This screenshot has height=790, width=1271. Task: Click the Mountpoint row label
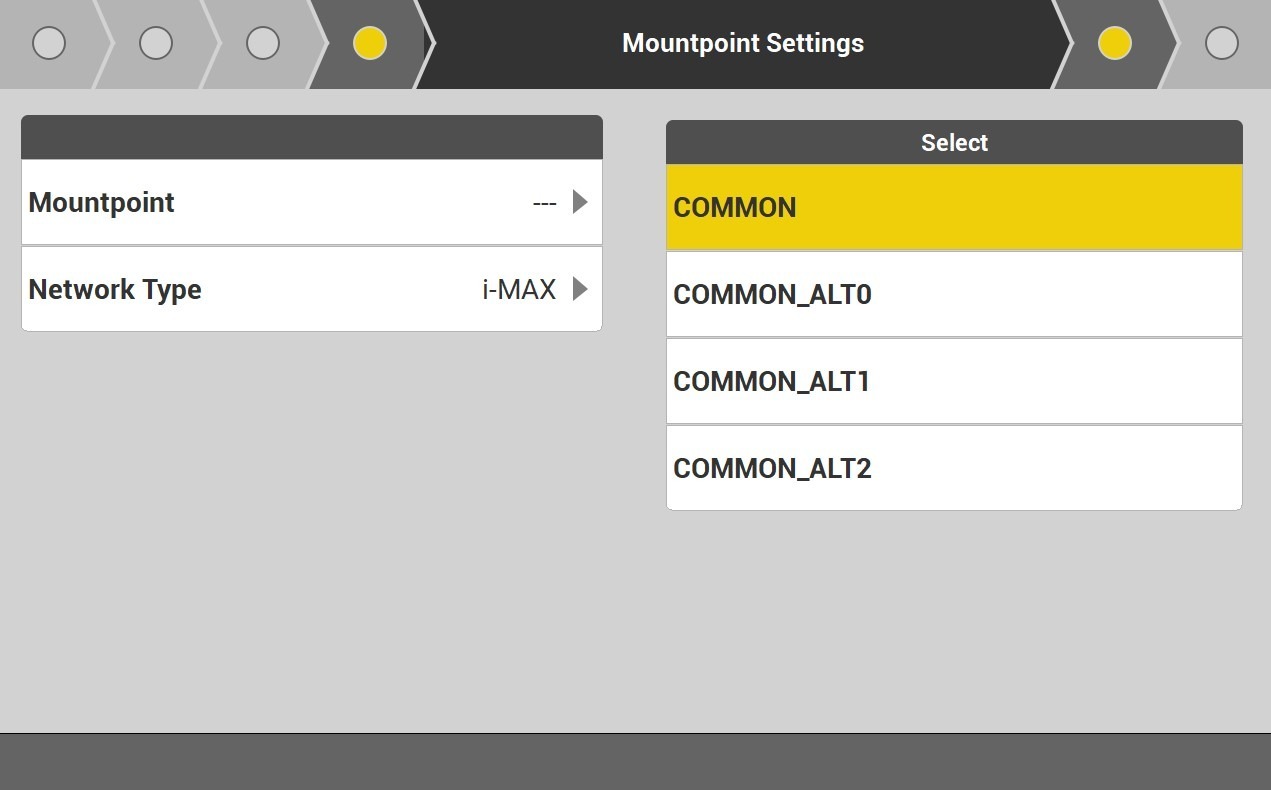pyautogui.click(x=102, y=202)
